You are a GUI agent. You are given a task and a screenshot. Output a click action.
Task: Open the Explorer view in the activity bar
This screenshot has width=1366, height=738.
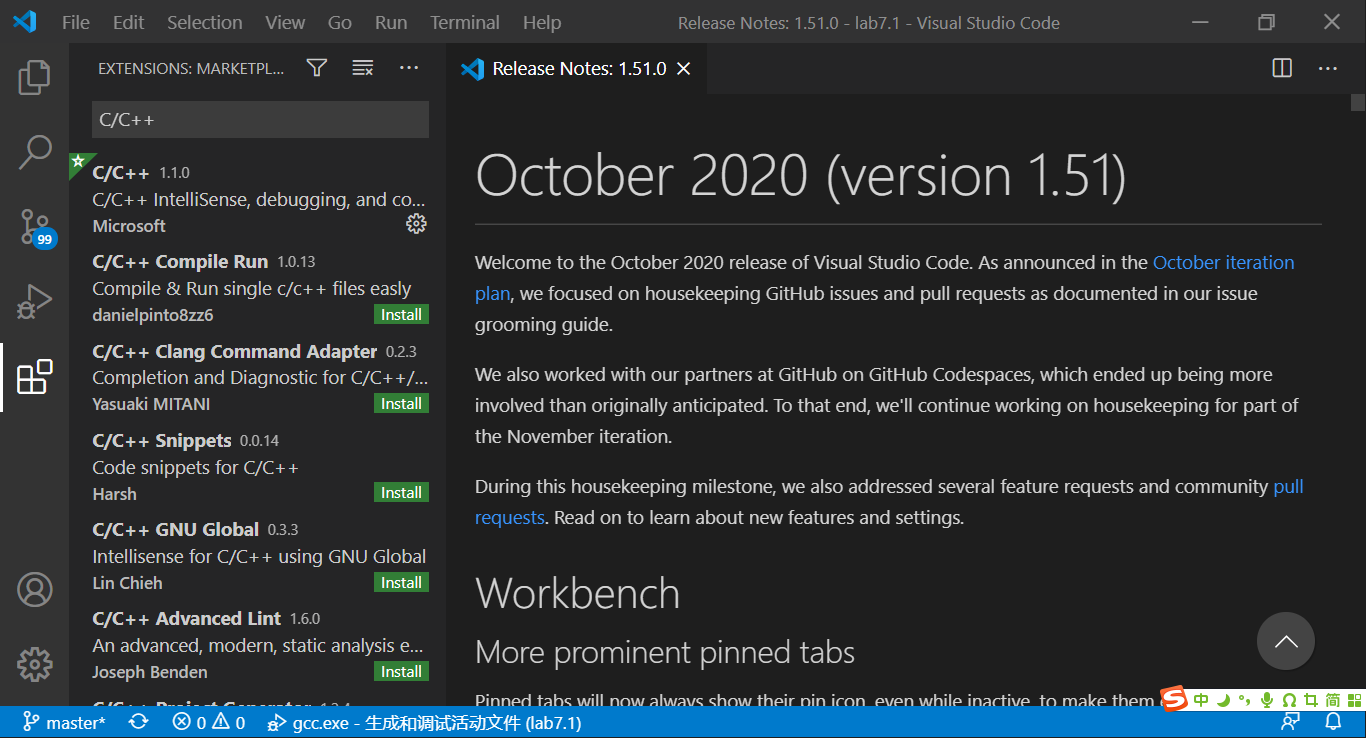[x=34, y=77]
